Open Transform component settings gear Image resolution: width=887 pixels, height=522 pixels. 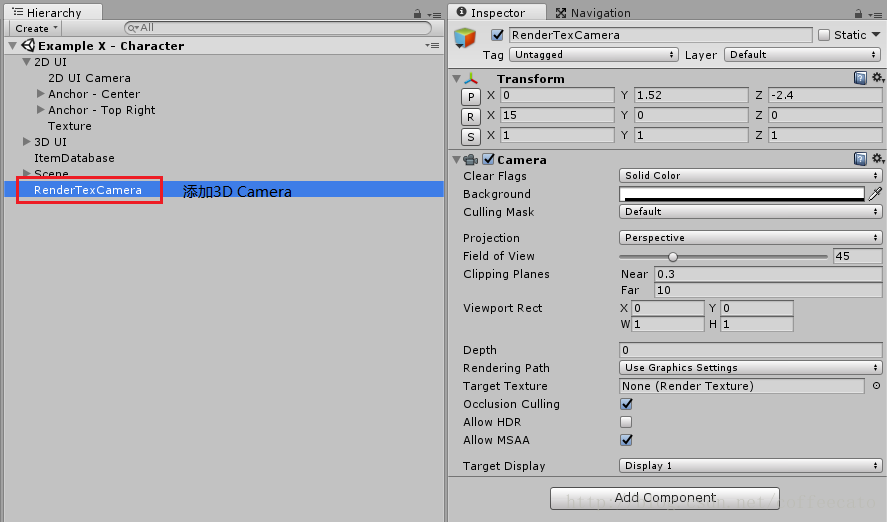coord(877,77)
